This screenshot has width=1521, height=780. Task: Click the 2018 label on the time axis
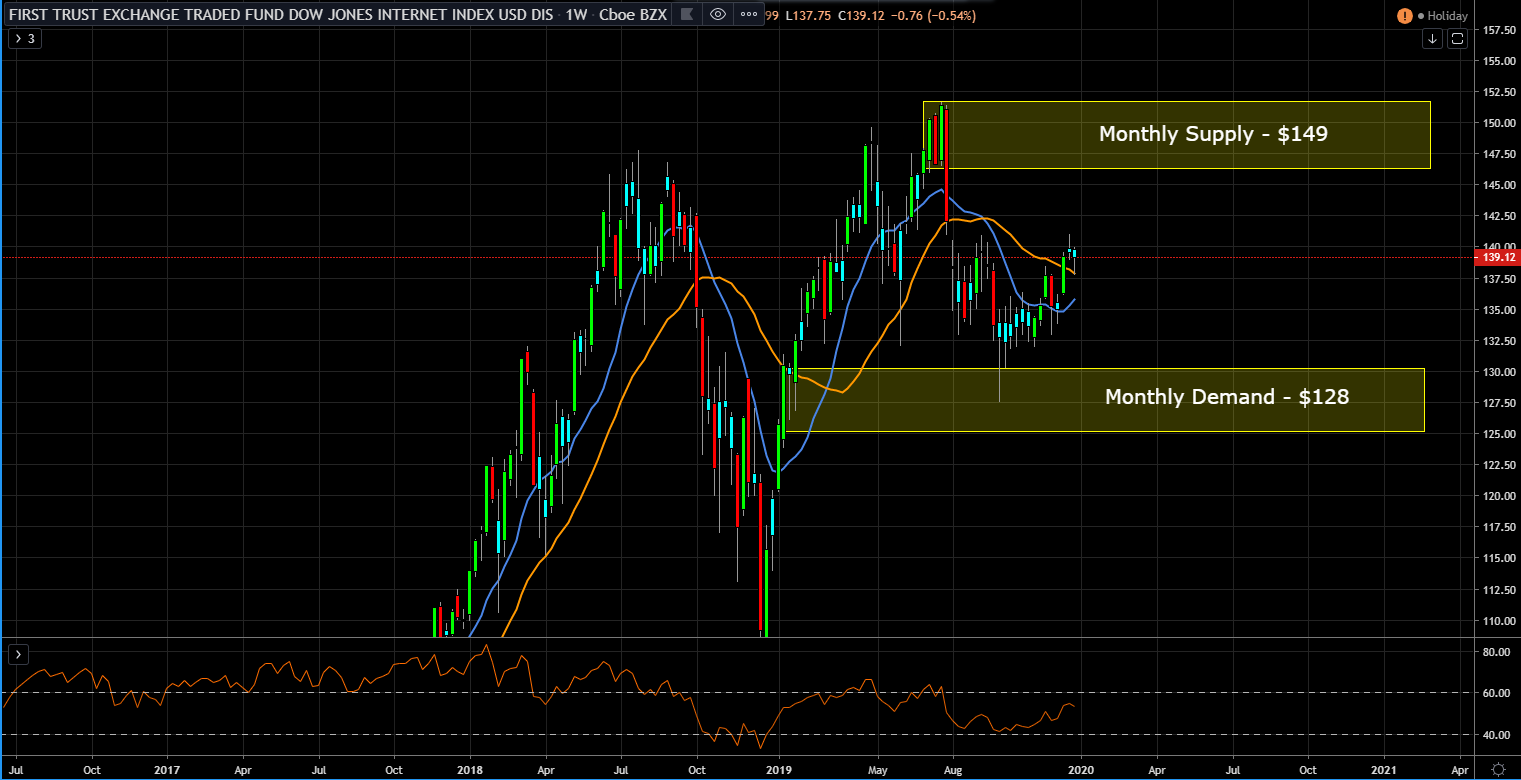[470, 771]
